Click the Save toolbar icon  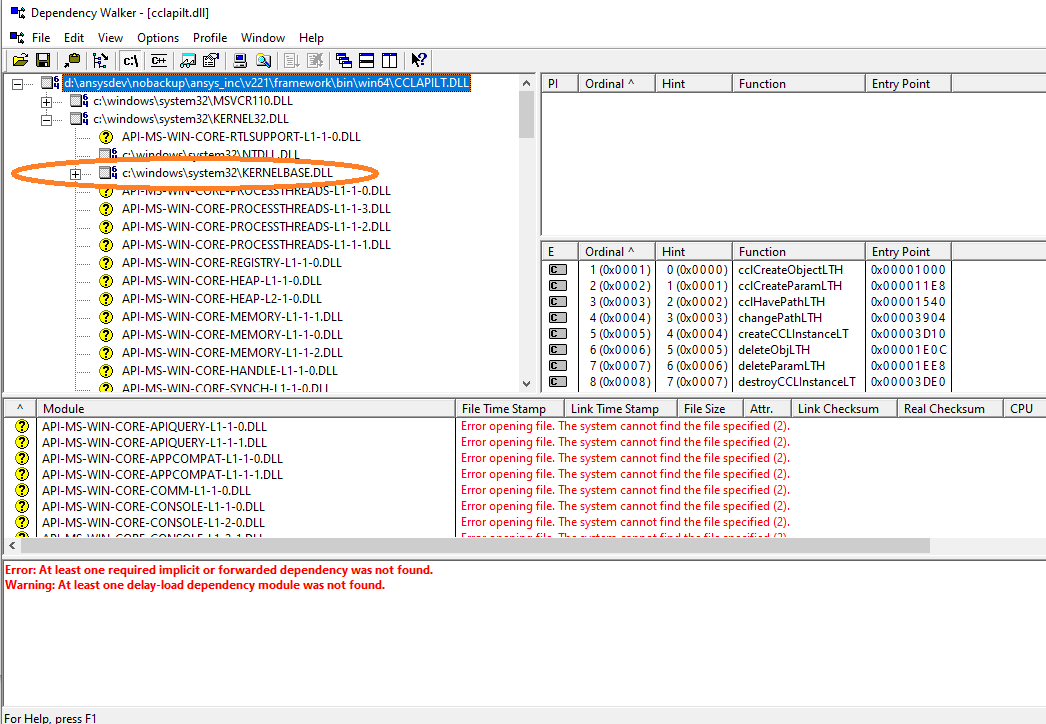pos(43,61)
